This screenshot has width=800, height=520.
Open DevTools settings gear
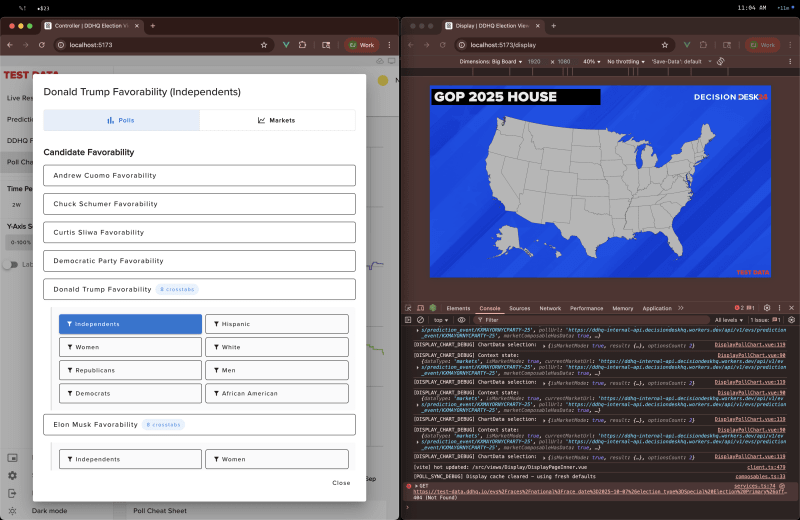tap(768, 308)
